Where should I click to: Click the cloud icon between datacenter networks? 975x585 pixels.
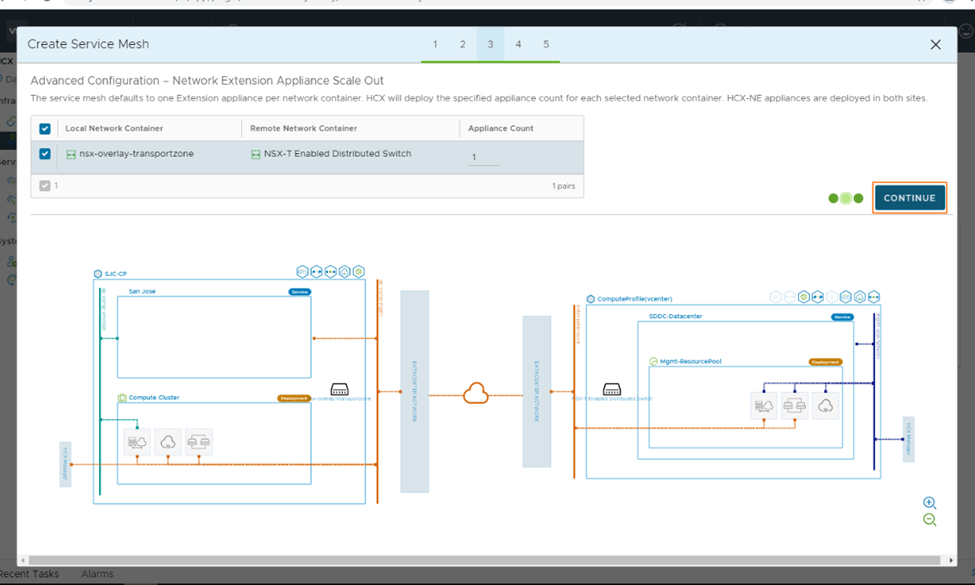[476, 393]
